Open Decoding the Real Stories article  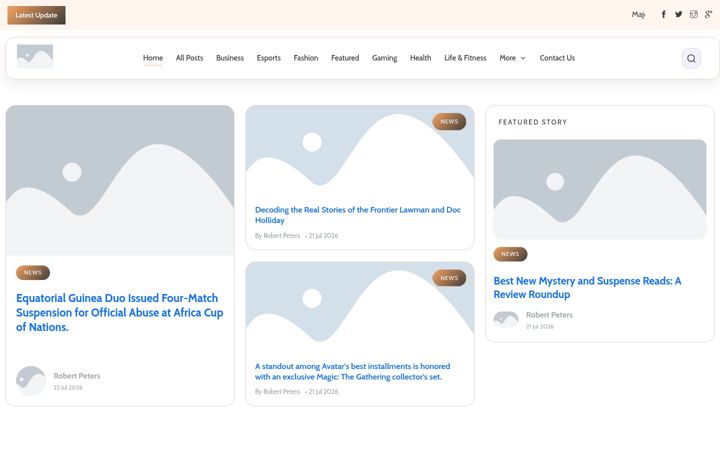[x=358, y=215]
